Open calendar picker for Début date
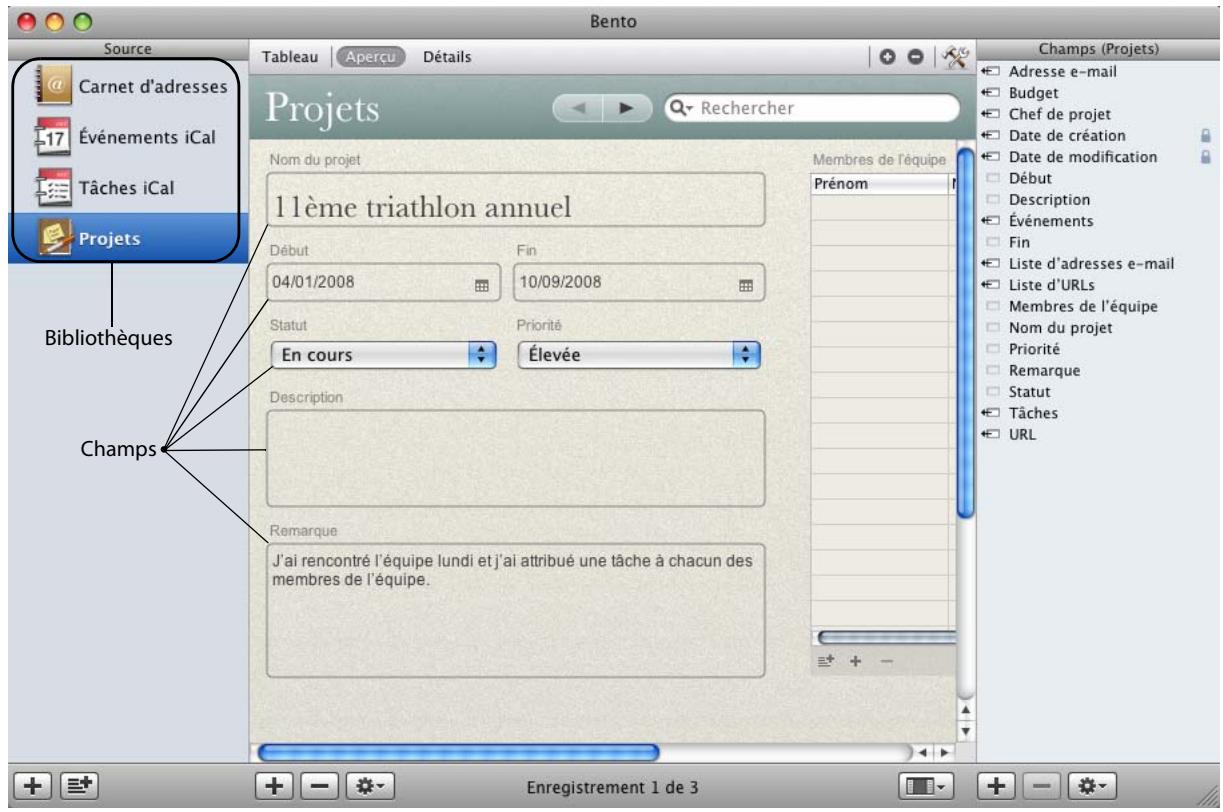Viewport: 1223px width, 812px height. pos(481,285)
